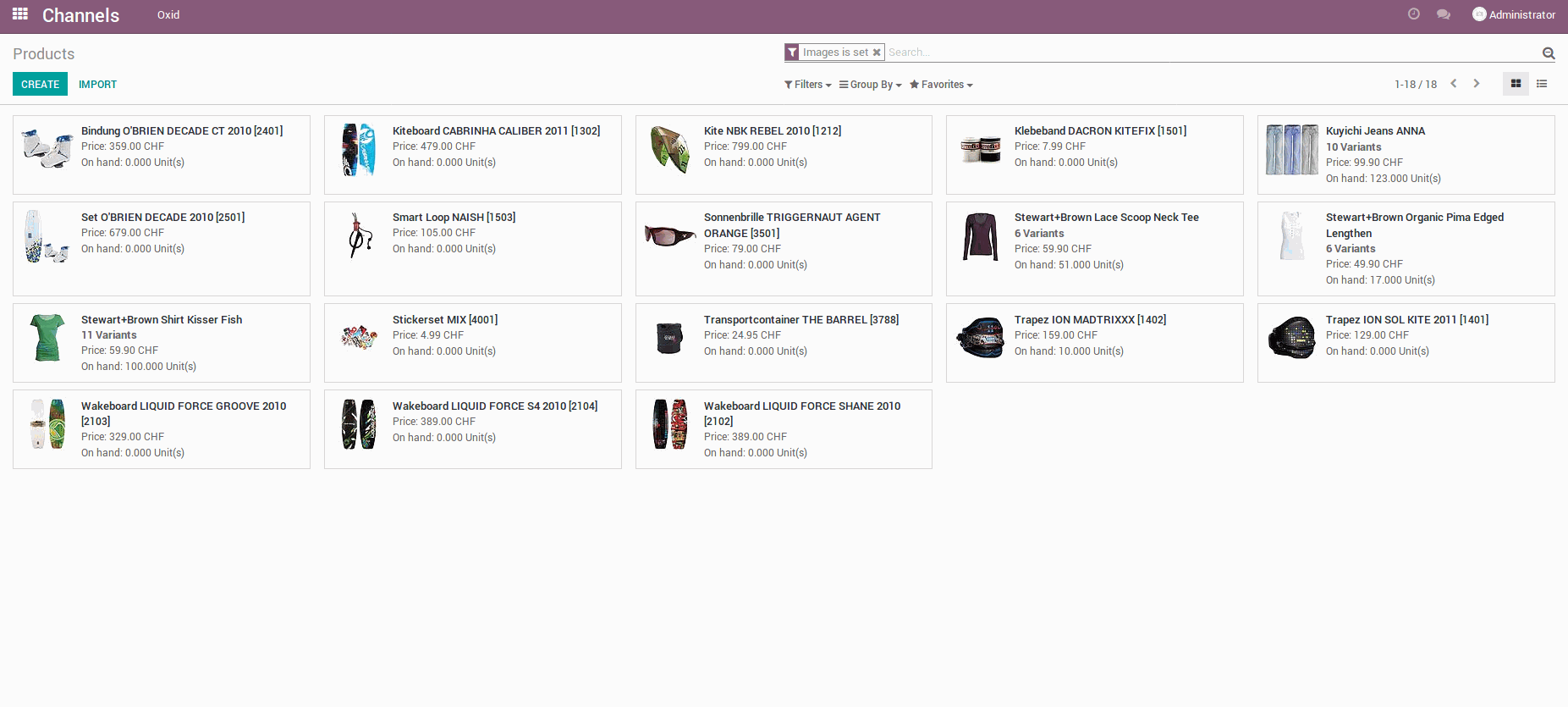Click Bindung O'BRIEN DECADE CT thumbnail
The image size is (1568, 707).
pyautogui.click(x=47, y=149)
